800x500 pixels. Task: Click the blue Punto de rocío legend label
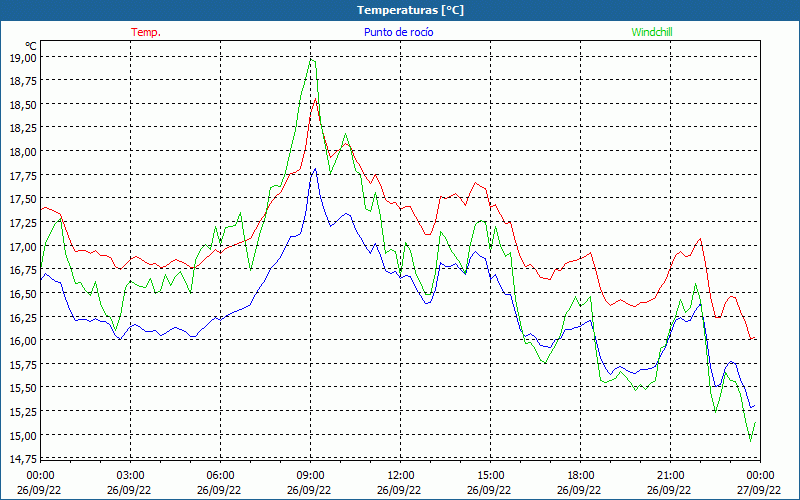pyautogui.click(x=398, y=32)
